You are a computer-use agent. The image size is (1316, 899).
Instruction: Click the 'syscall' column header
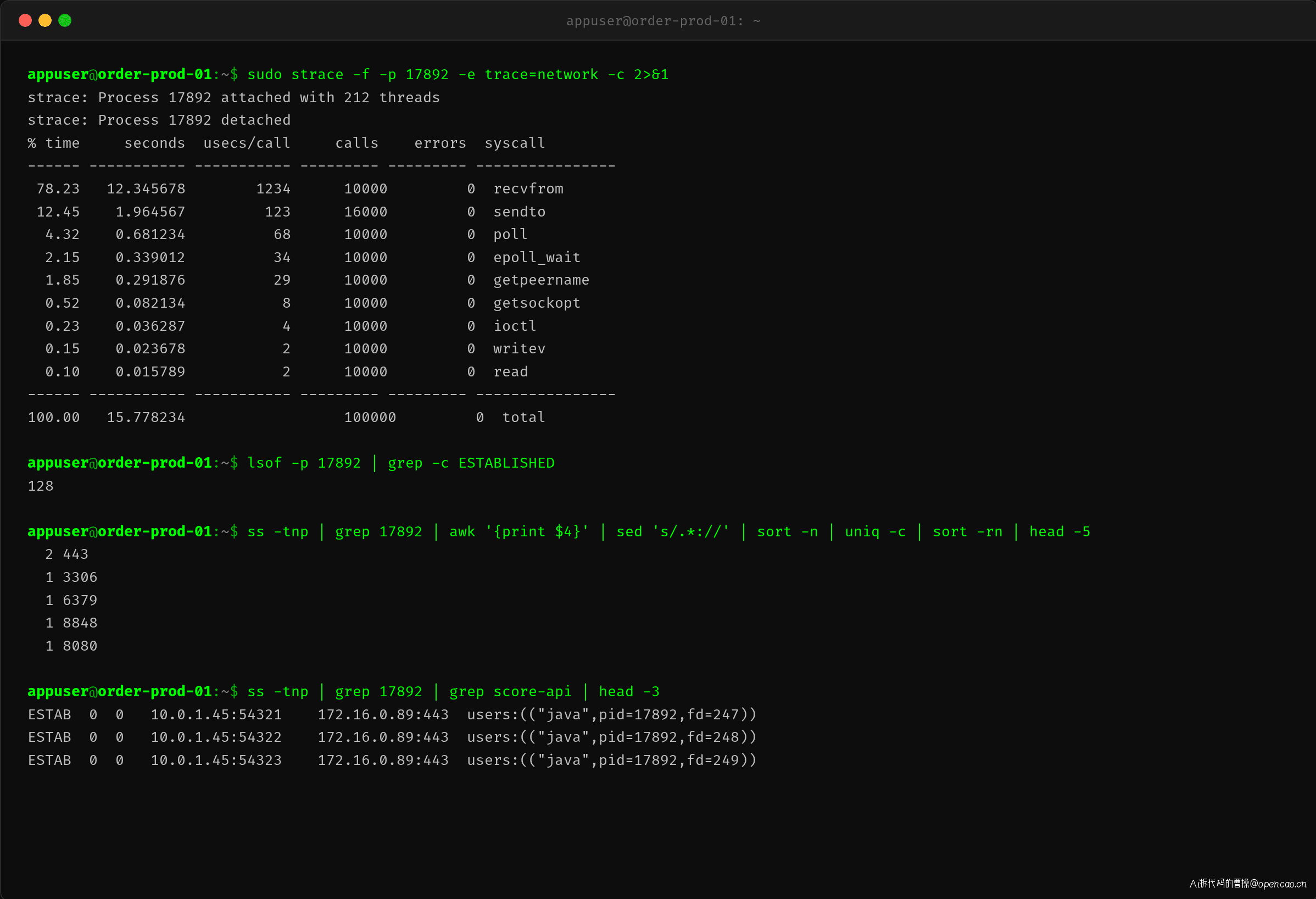515,143
